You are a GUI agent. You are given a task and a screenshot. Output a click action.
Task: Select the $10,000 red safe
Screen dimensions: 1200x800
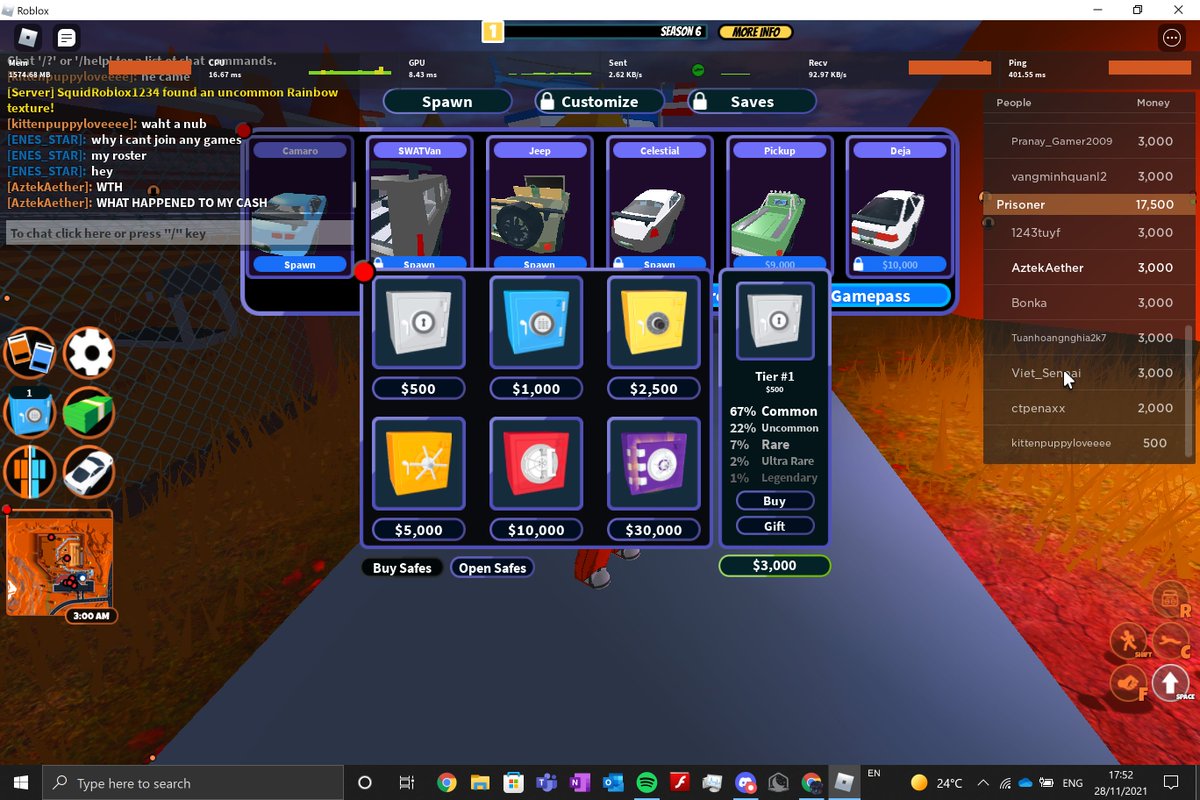[x=536, y=464]
